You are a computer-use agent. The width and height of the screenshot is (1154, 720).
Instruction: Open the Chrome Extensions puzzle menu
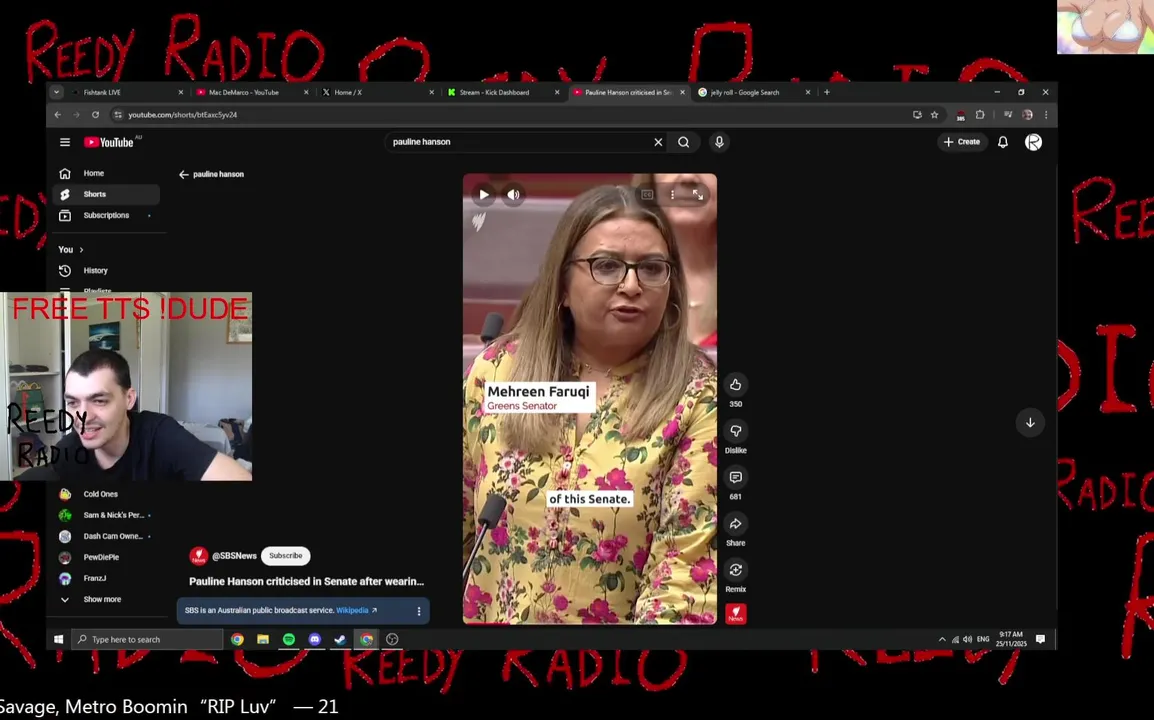click(980, 115)
